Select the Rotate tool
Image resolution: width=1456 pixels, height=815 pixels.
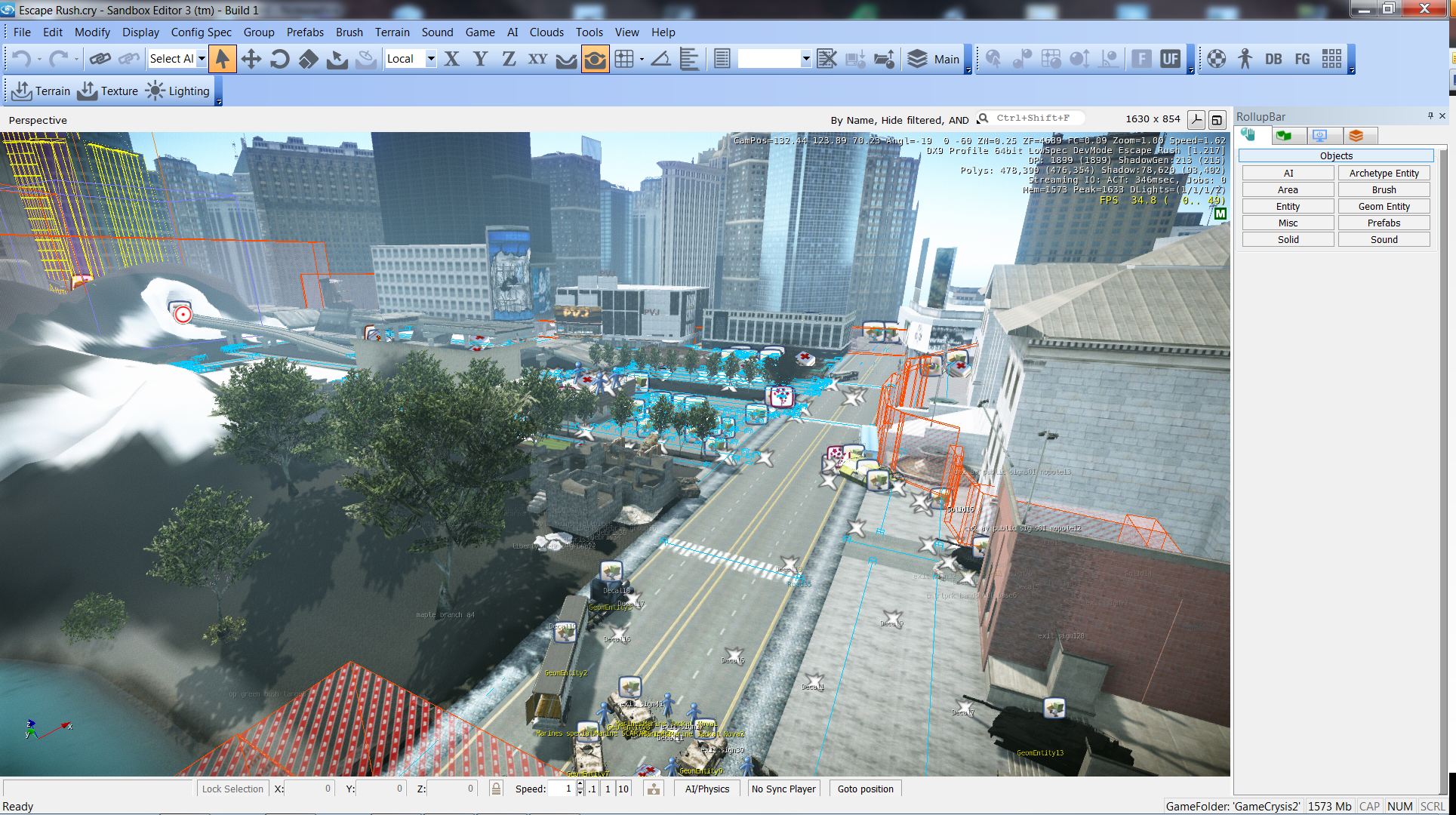click(279, 59)
